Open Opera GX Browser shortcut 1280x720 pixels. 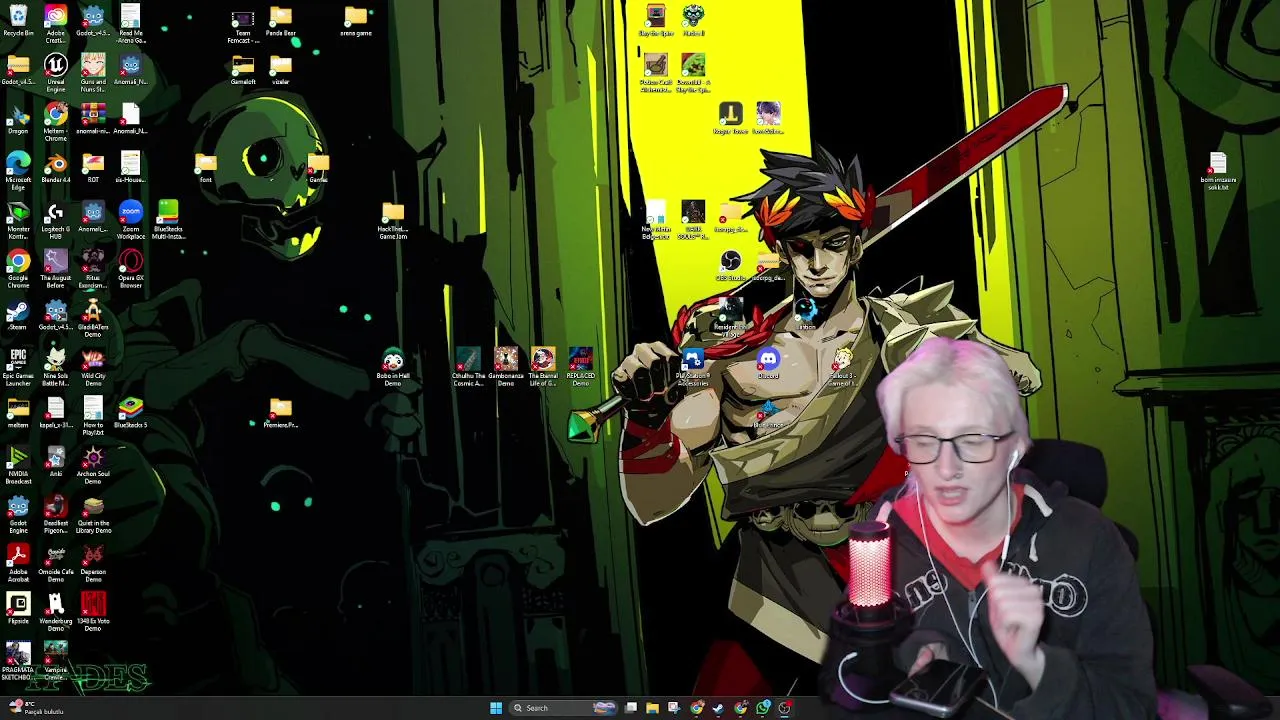click(131, 269)
